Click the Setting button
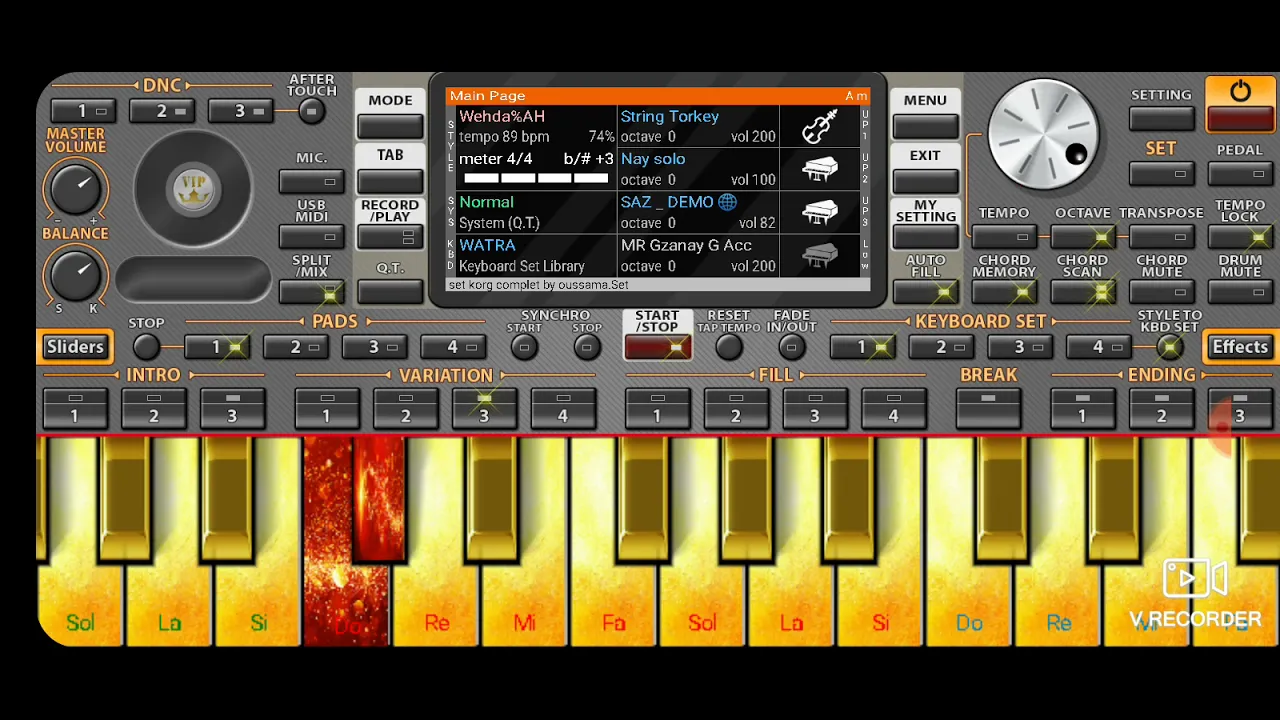Viewport: 1280px width, 720px height. pos(1161,119)
